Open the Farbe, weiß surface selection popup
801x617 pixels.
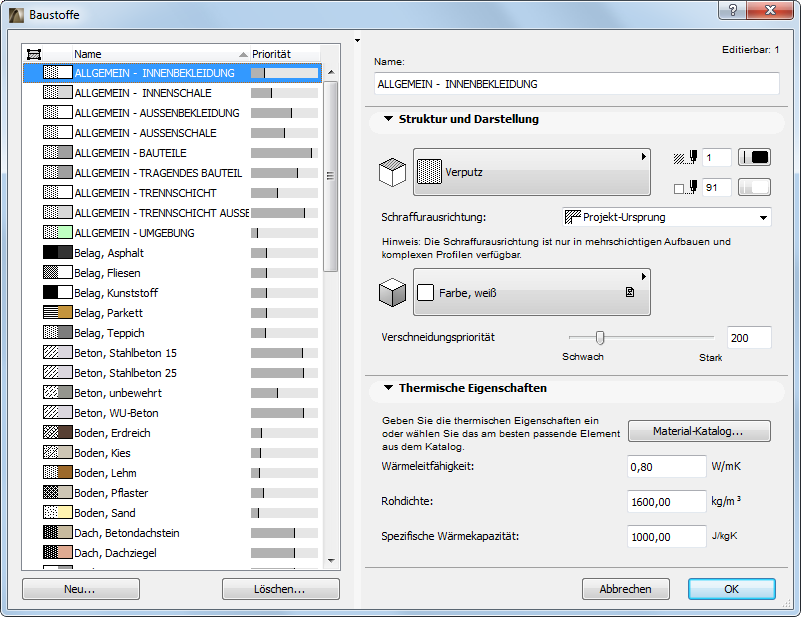coord(531,292)
